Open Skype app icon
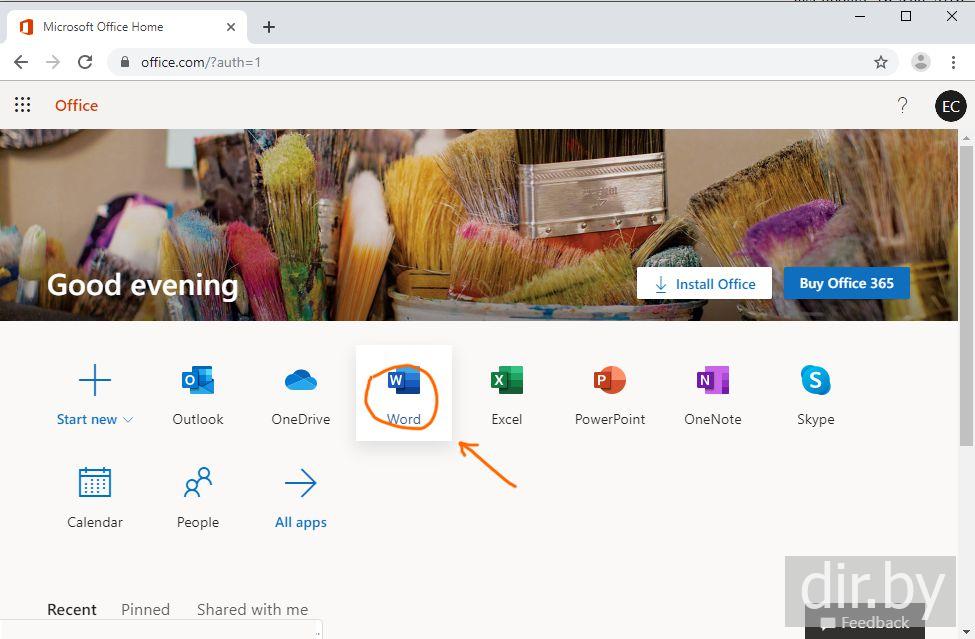The width and height of the screenshot is (975, 639). (816, 395)
